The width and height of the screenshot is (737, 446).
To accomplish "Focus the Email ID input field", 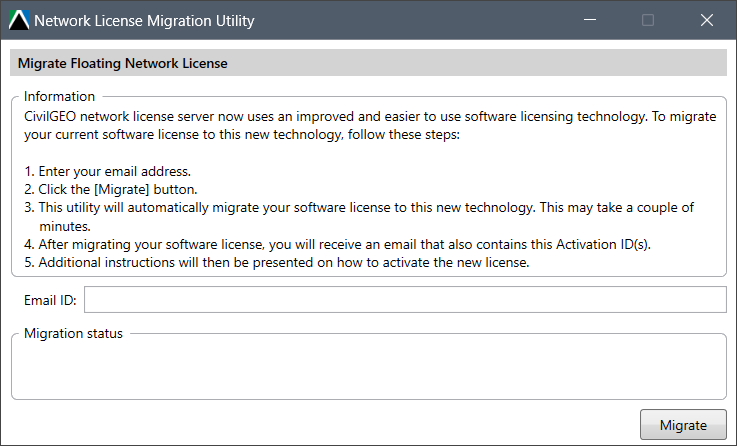I will 405,300.
